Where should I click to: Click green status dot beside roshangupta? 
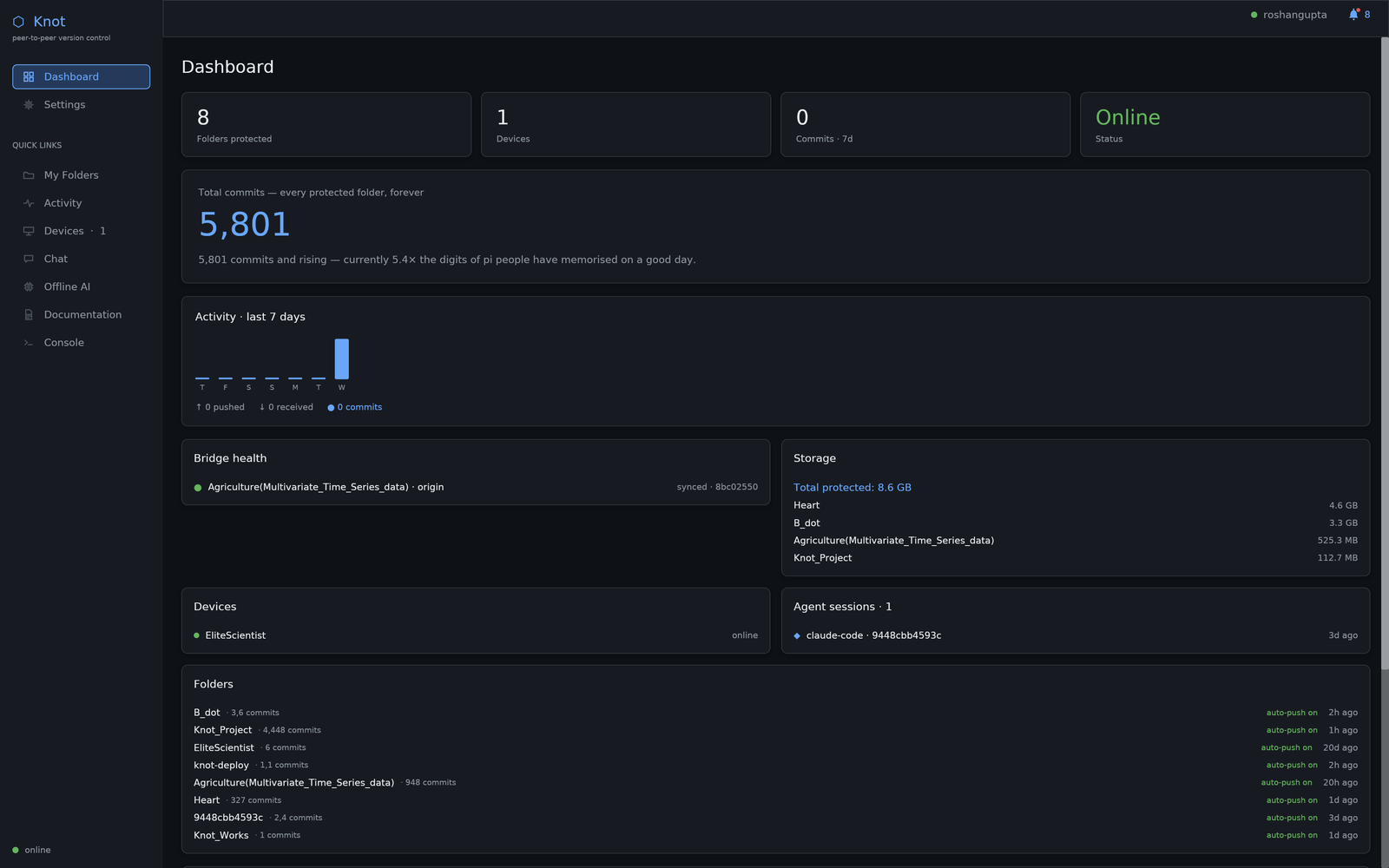click(x=1254, y=15)
